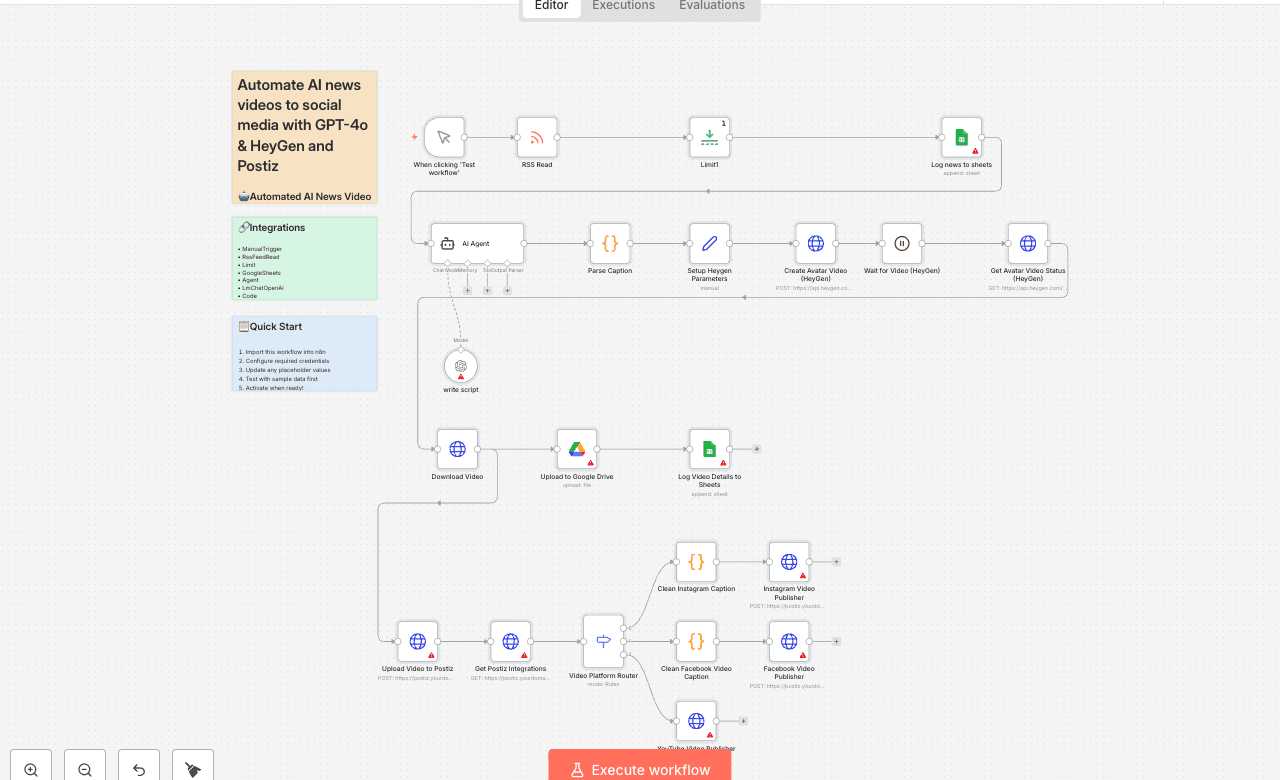Screen dimensions: 1280x780
Task: Zoom in on the canvas
Action: coord(31,768)
